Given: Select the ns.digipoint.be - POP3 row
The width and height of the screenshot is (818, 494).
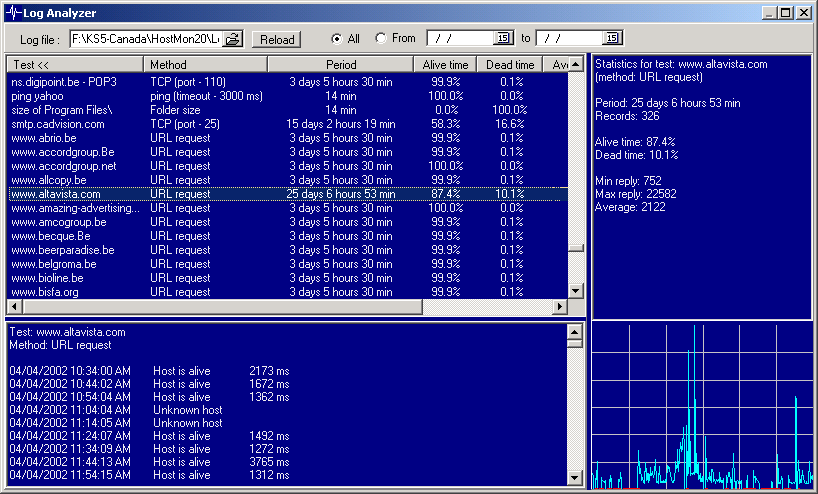Looking at the screenshot, I should click(x=288, y=82).
